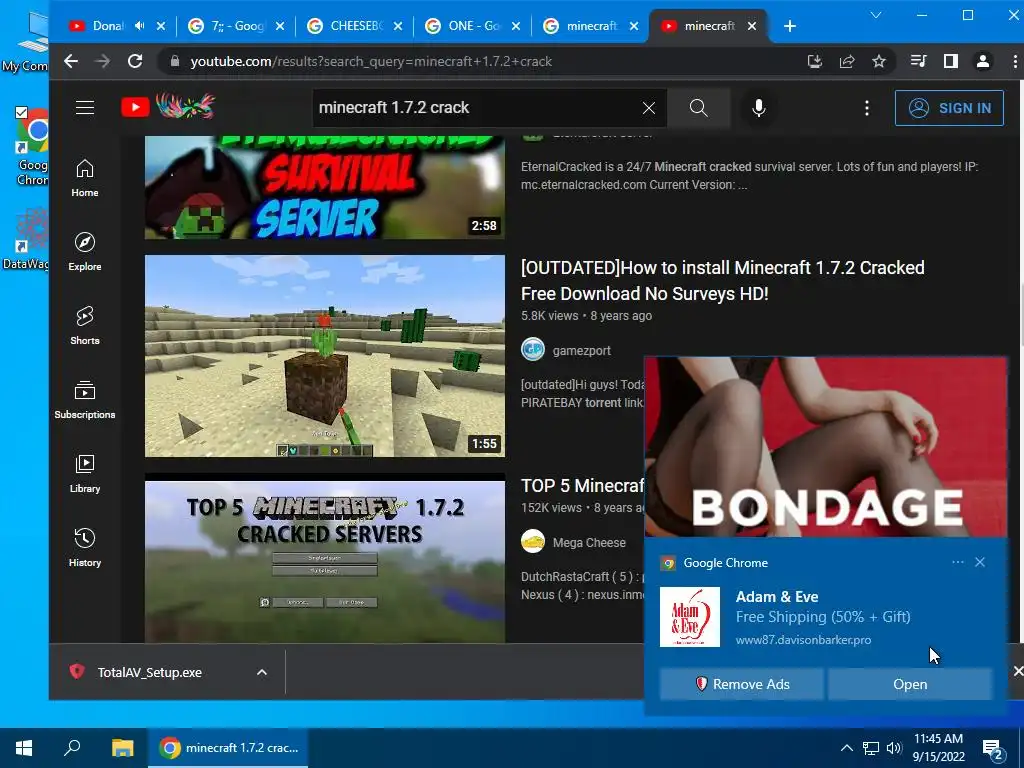Bookmark this page with star icon
The height and width of the screenshot is (768, 1024).
[879, 61]
